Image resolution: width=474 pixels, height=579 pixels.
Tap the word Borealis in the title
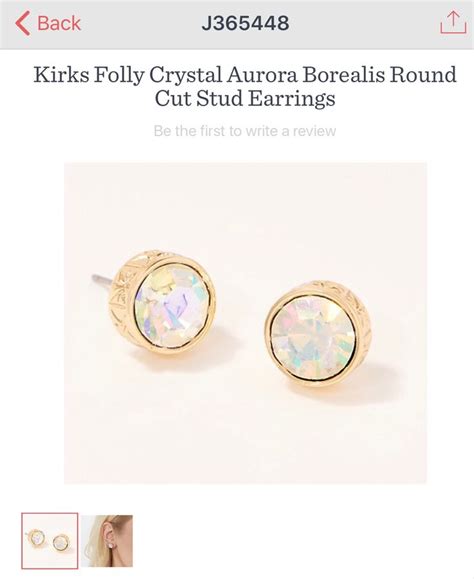pos(343,74)
